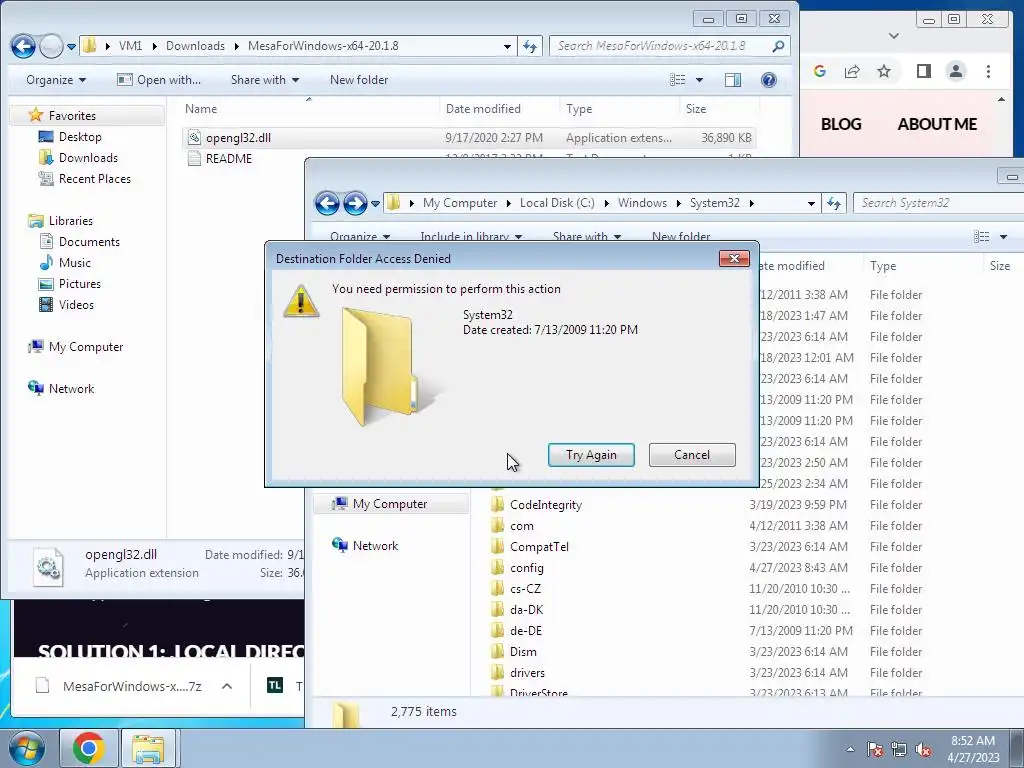Share this page via Chrome share icon
This screenshot has height=768, width=1024.
pyautogui.click(x=852, y=71)
